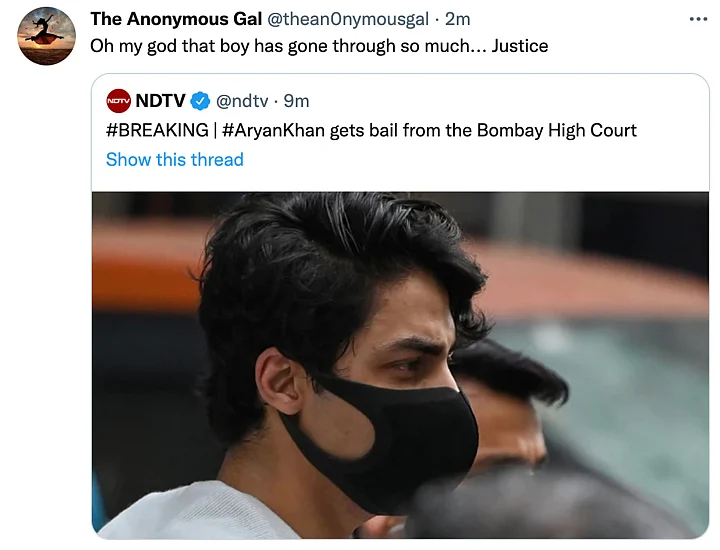The width and height of the screenshot is (720, 550).
Task: Click 'Show this thread' link
Action: click(174, 160)
